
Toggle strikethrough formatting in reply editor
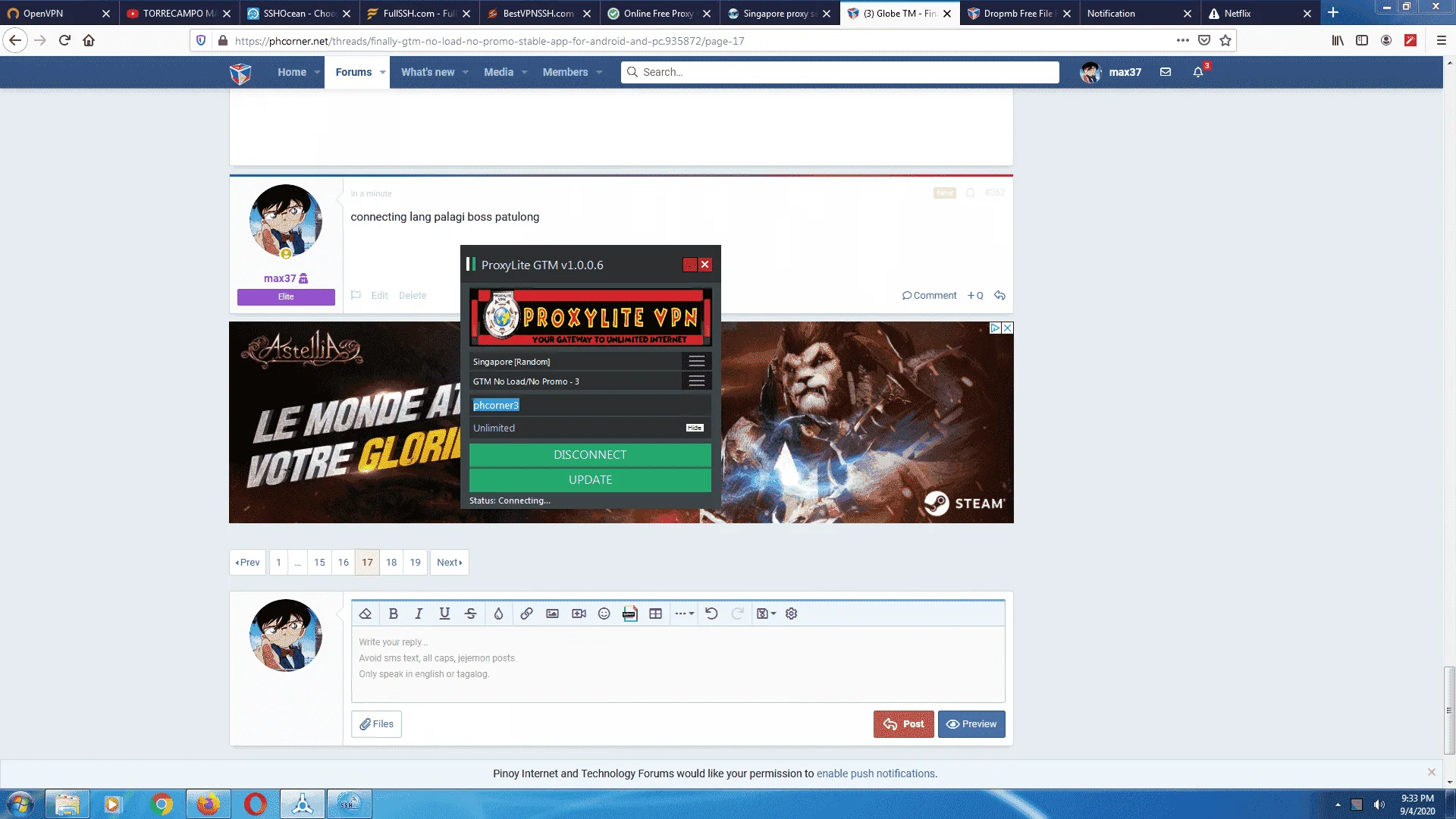[470, 613]
